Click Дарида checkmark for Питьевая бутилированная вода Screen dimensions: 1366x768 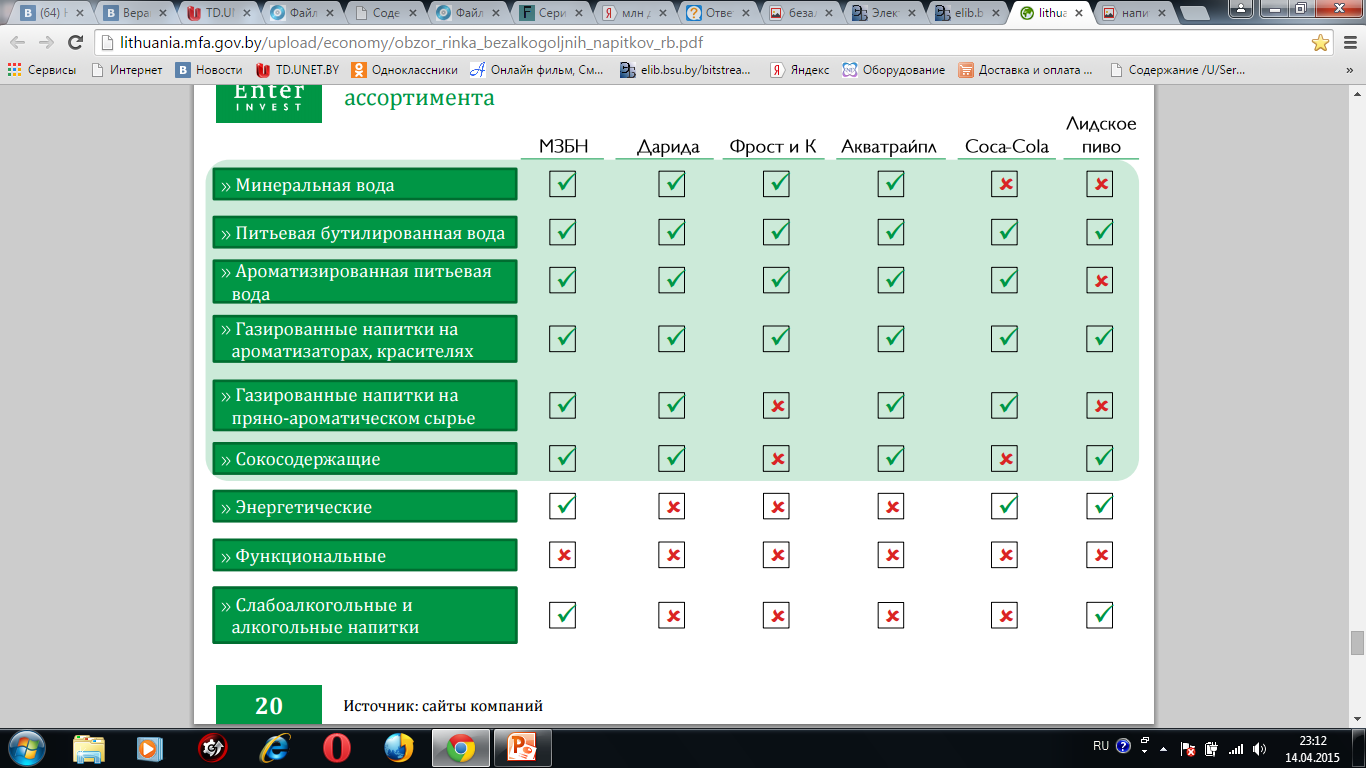click(x=671, y=232)
